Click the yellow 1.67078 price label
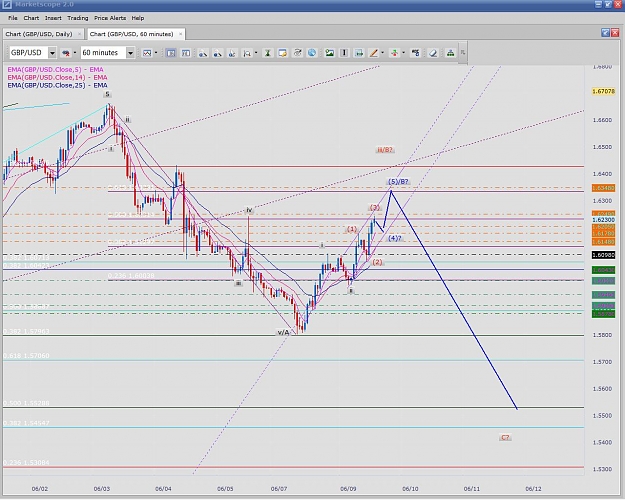The width and height of the screenshot is (625, 500). pyautogui.click(x=603, y=91)
